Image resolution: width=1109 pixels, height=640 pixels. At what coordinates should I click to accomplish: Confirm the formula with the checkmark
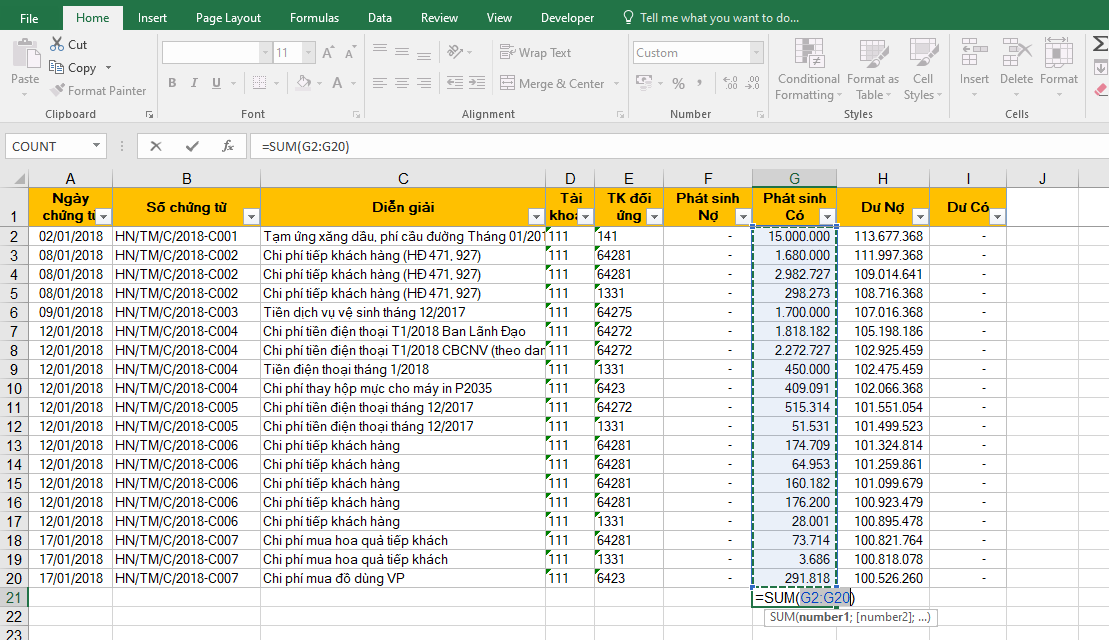point(192,146)
